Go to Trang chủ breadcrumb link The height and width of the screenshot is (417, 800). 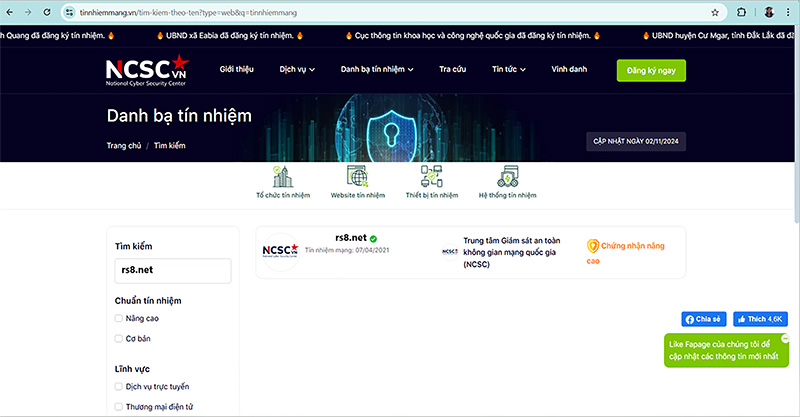pyautogui.click(x=124, y=145)
